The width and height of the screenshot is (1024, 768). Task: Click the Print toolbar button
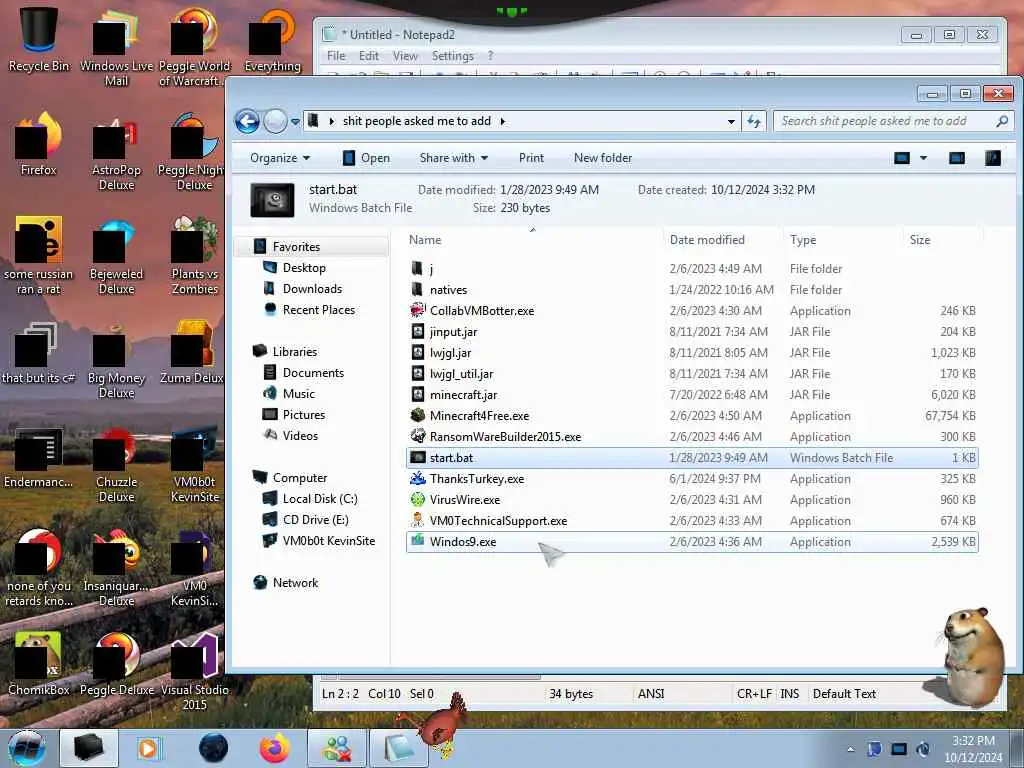tap(531, 158)
